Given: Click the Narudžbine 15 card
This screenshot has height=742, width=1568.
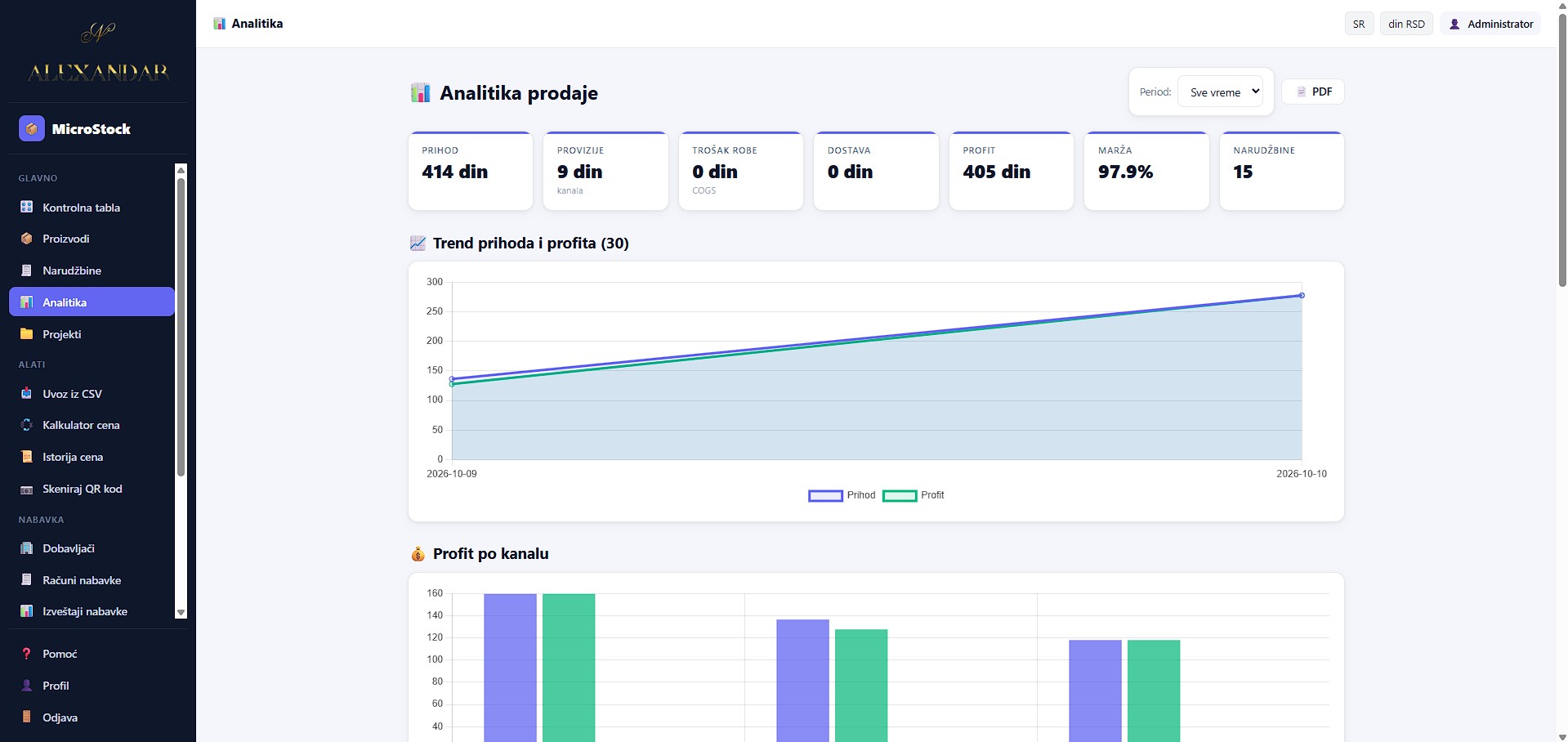Looking at the screenshot, I should point(1282,171).
